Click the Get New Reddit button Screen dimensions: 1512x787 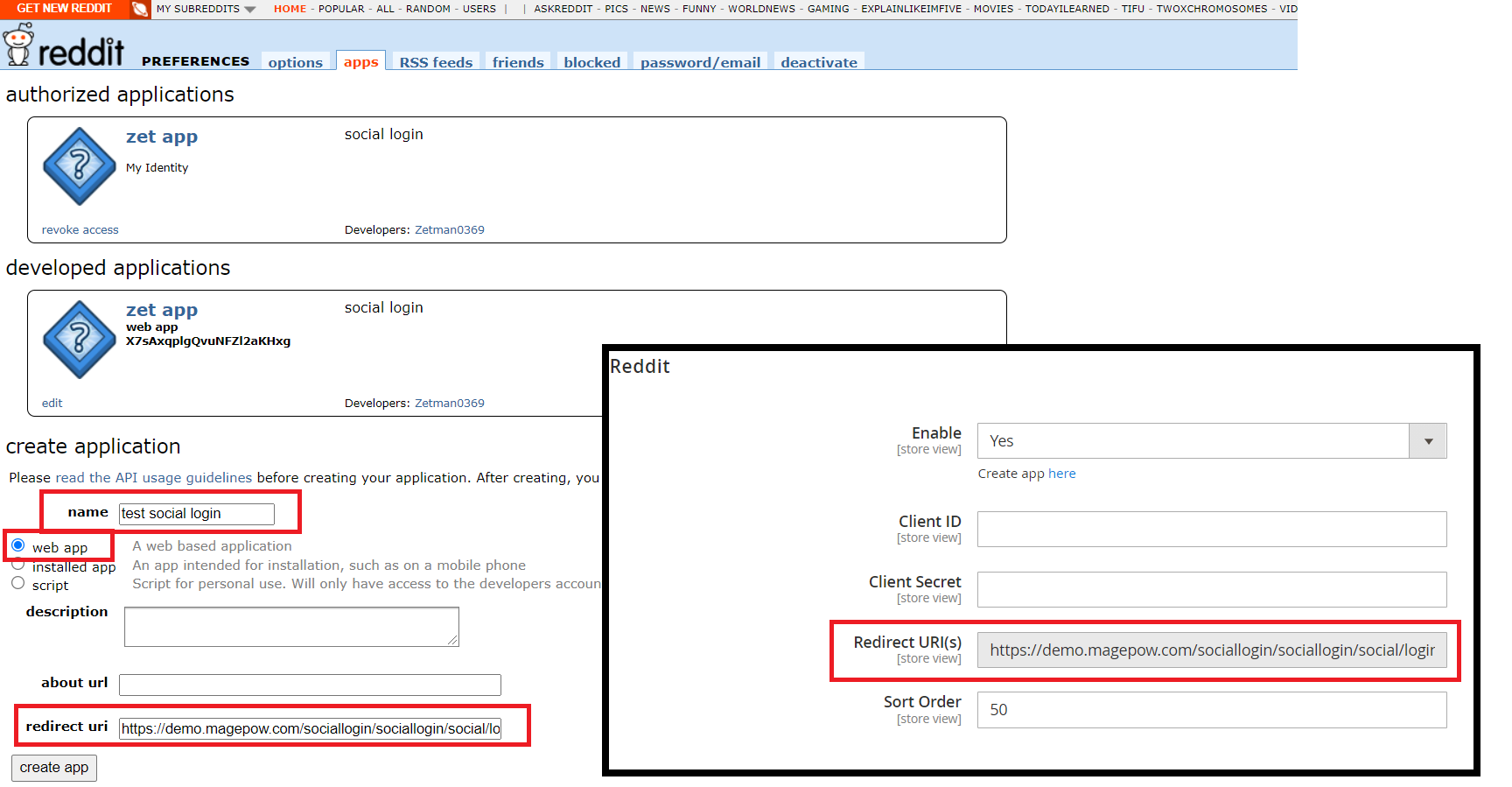[x=64, y=9]
